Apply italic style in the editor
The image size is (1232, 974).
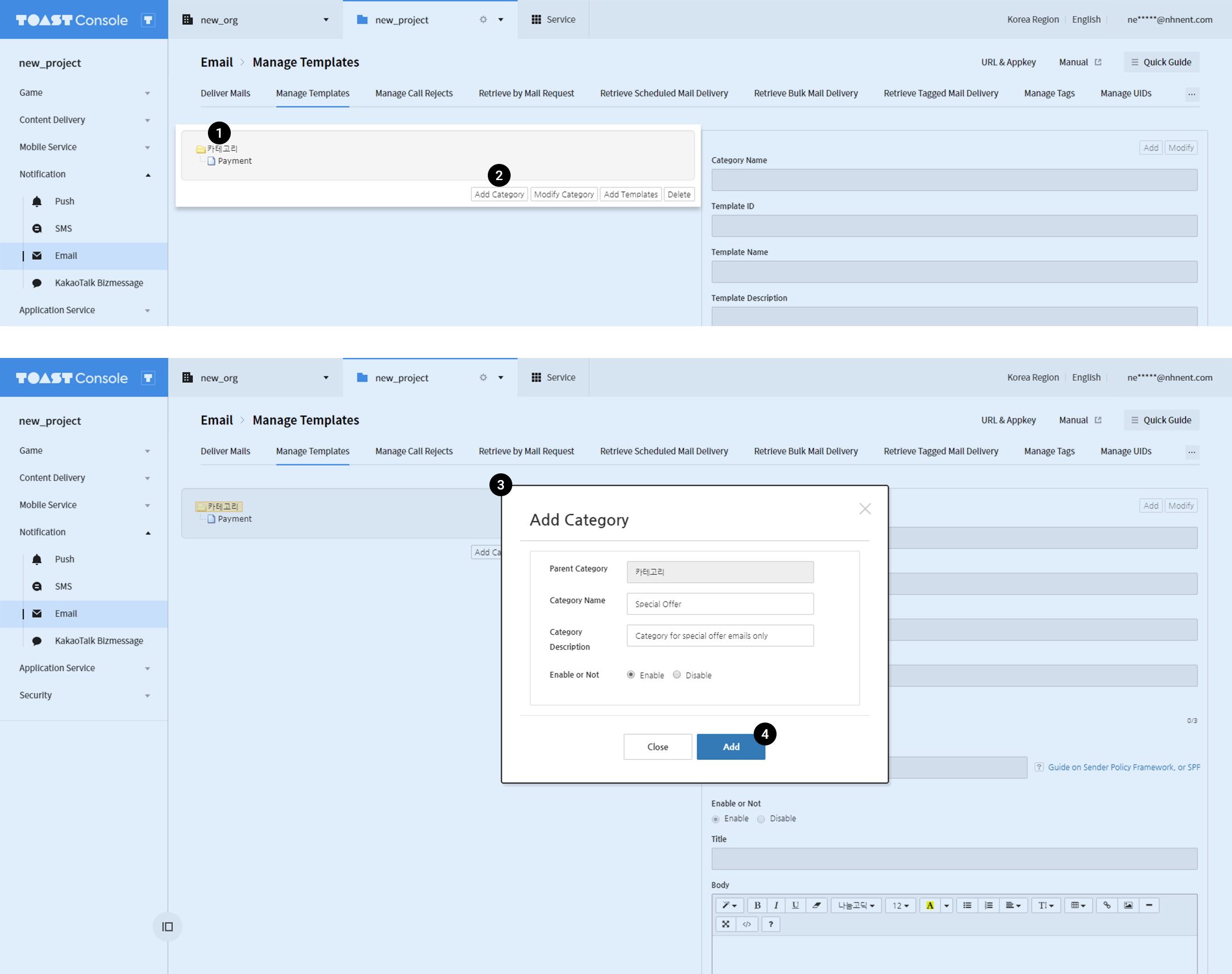[776, 905]
